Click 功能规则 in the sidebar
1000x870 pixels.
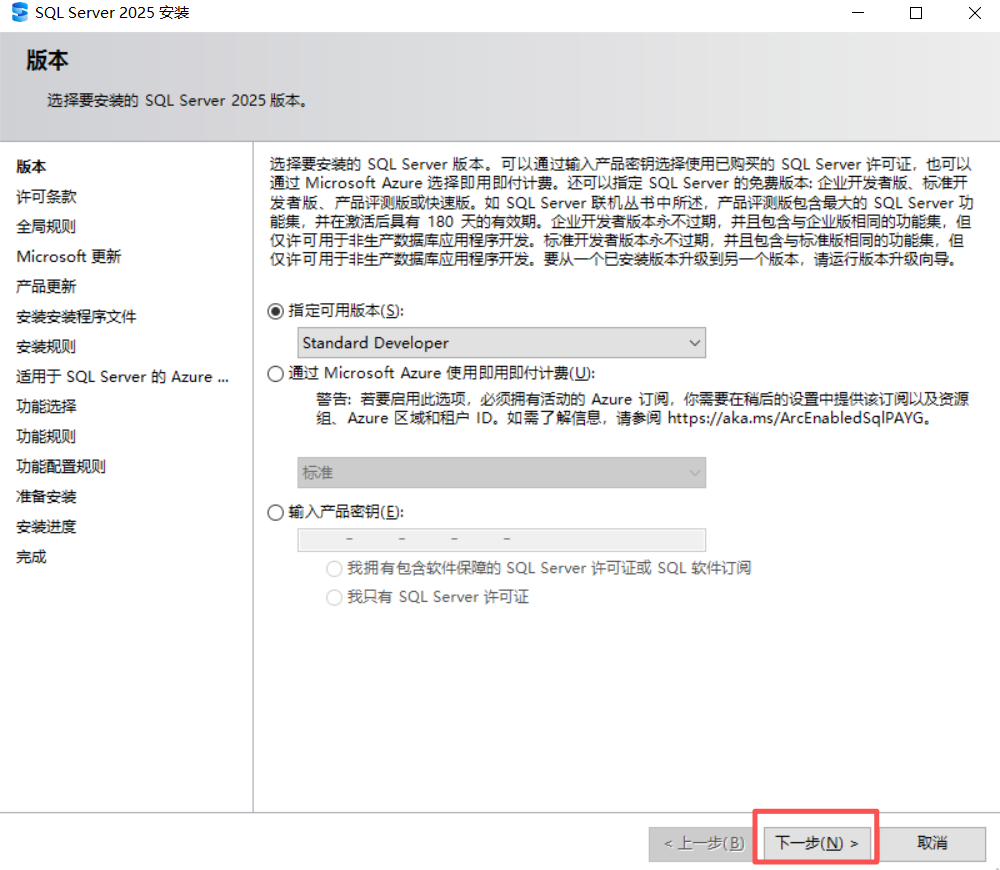[x=46, y=436]
